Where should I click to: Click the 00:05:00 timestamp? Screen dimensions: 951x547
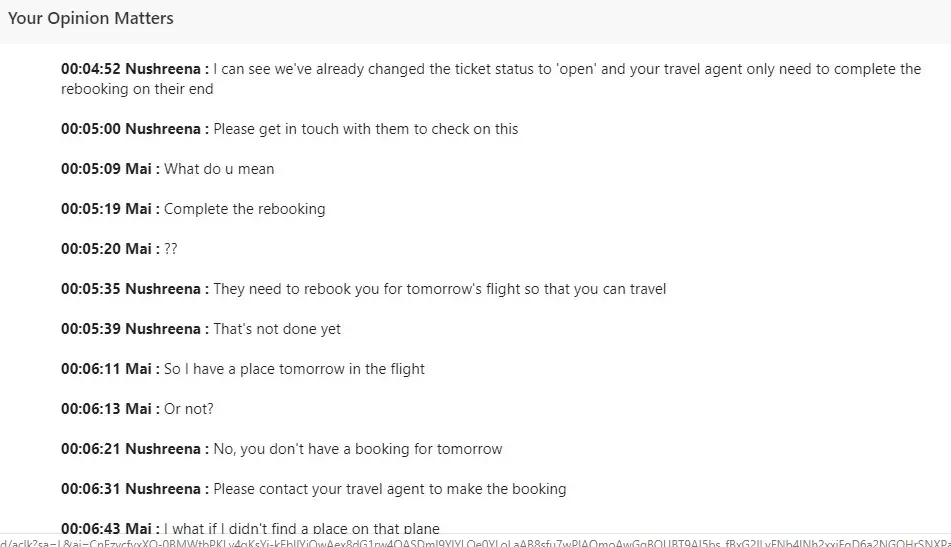pyautogui.click(x=90, y=129)
